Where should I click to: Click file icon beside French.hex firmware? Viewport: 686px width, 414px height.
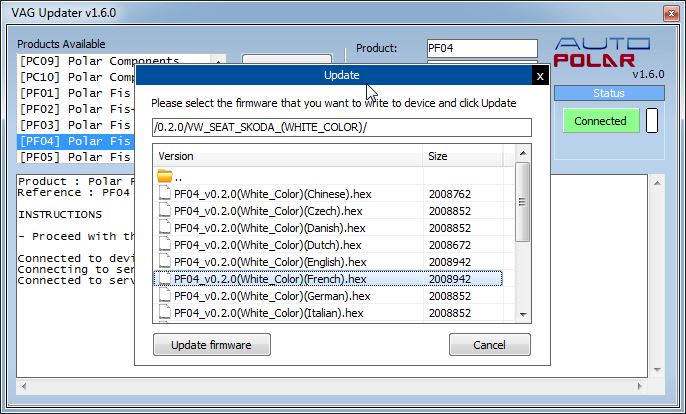pos(164,278)
